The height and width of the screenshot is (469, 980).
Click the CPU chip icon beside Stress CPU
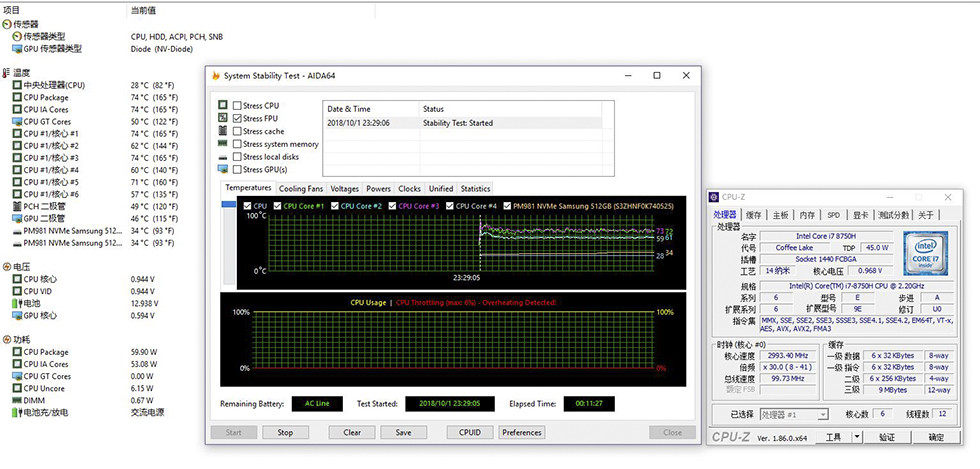pos(222,105)
